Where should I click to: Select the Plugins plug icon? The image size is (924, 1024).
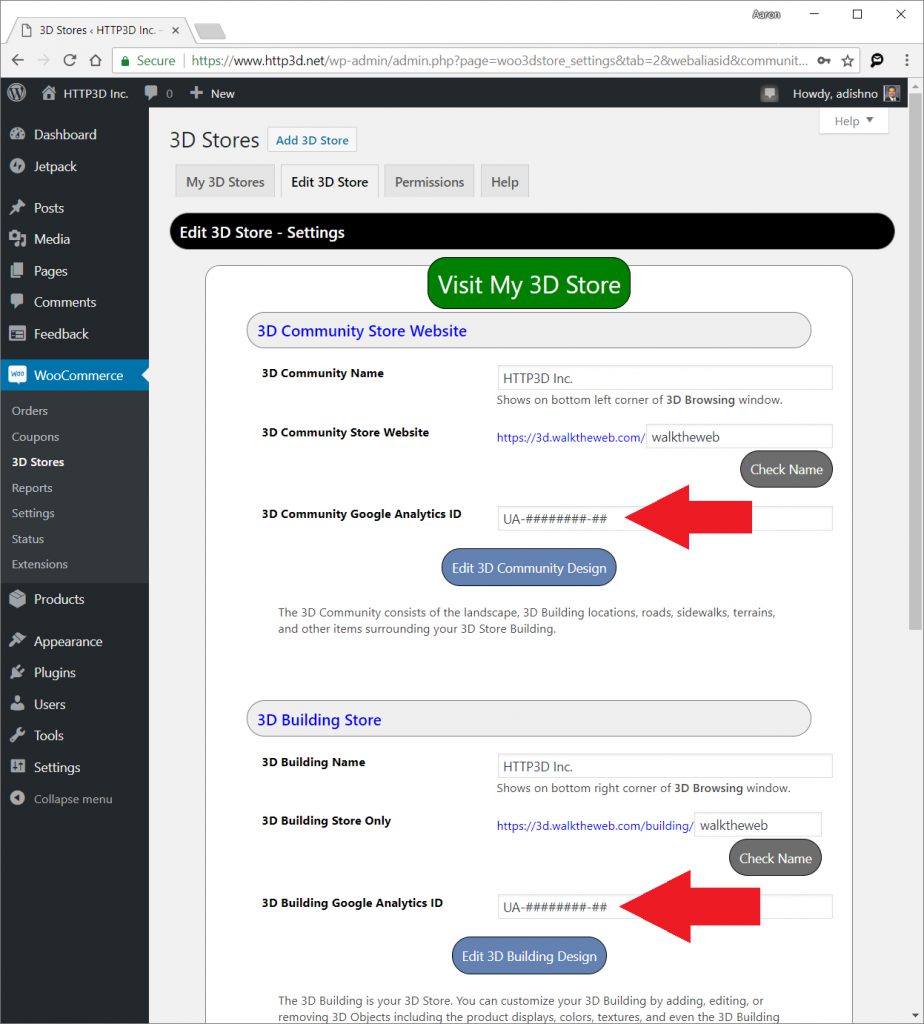point(19,672)
